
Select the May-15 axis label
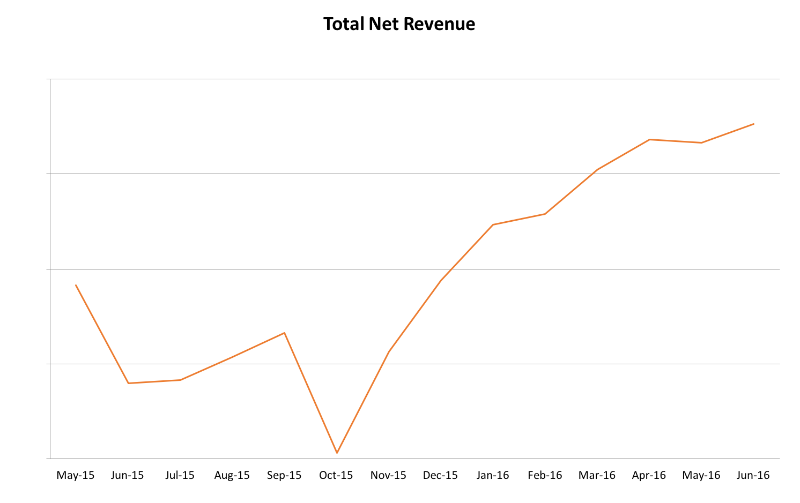75,475
